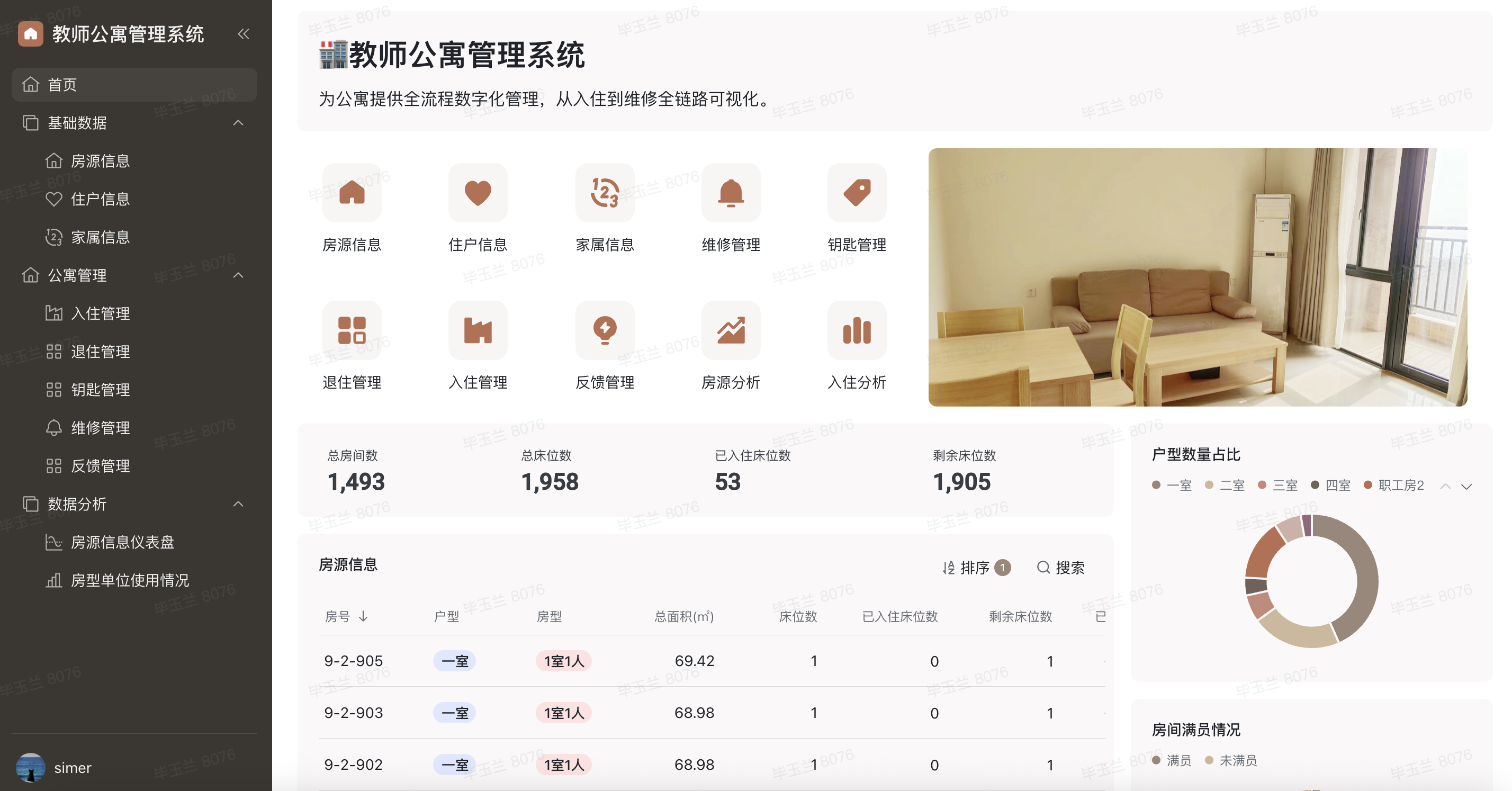Click the 搜索 search button
Screen dimensions: 1512x791
point(1060,568)
